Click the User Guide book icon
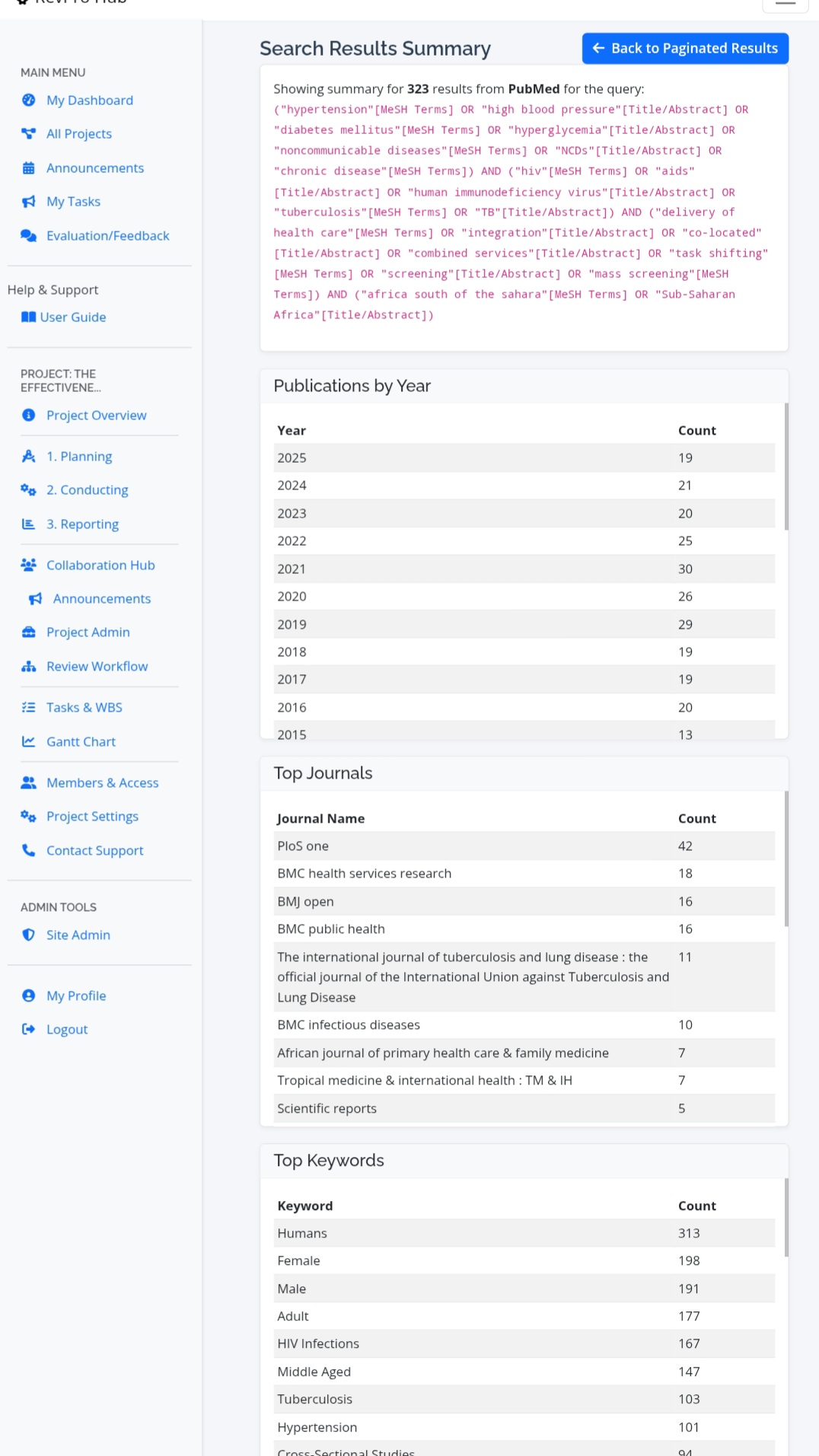This screenshot has height=1456, width=819. (x=29, y=317)
